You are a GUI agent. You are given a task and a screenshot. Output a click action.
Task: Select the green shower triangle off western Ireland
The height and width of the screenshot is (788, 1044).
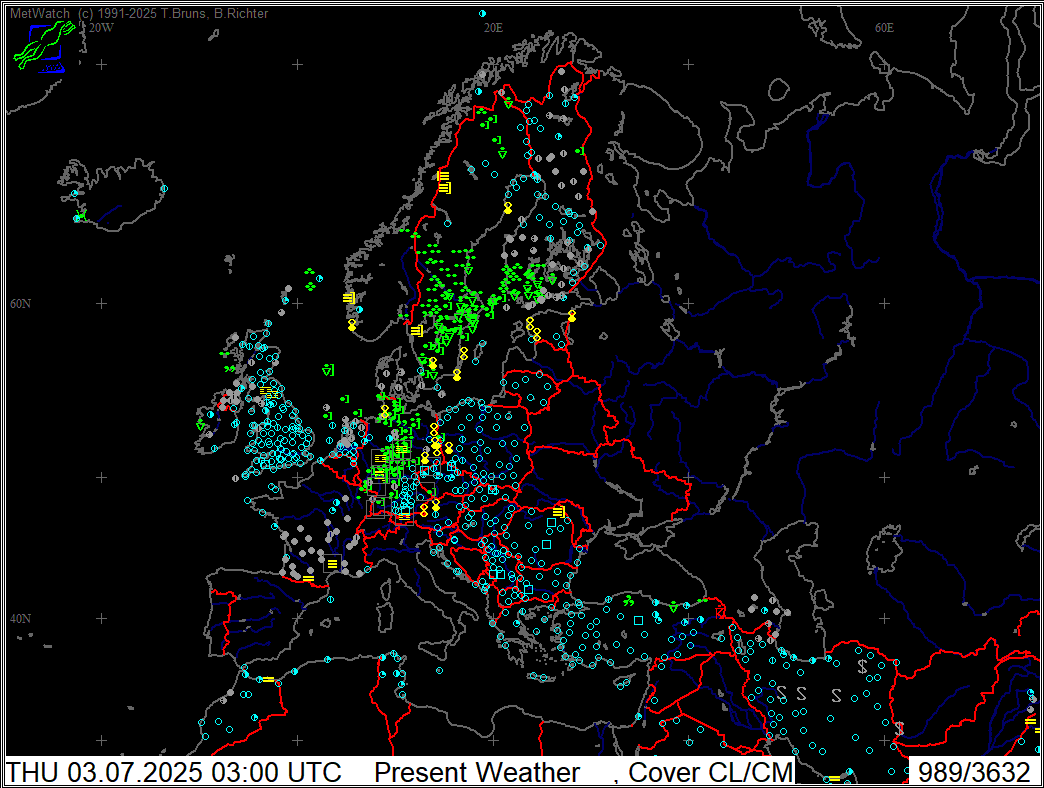[x=200, y=425]
